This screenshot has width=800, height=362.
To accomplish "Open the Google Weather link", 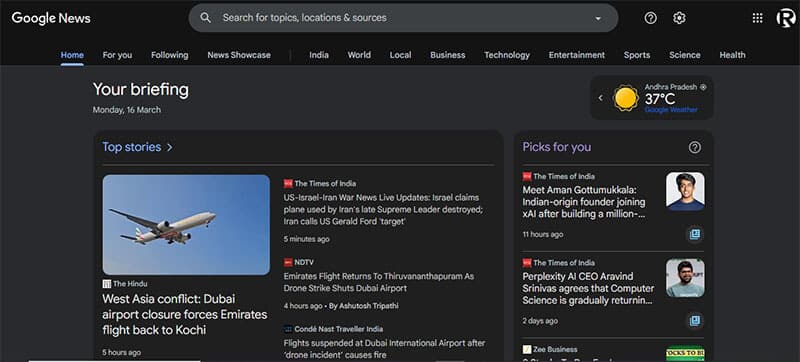I will click(x=671, y=110).
